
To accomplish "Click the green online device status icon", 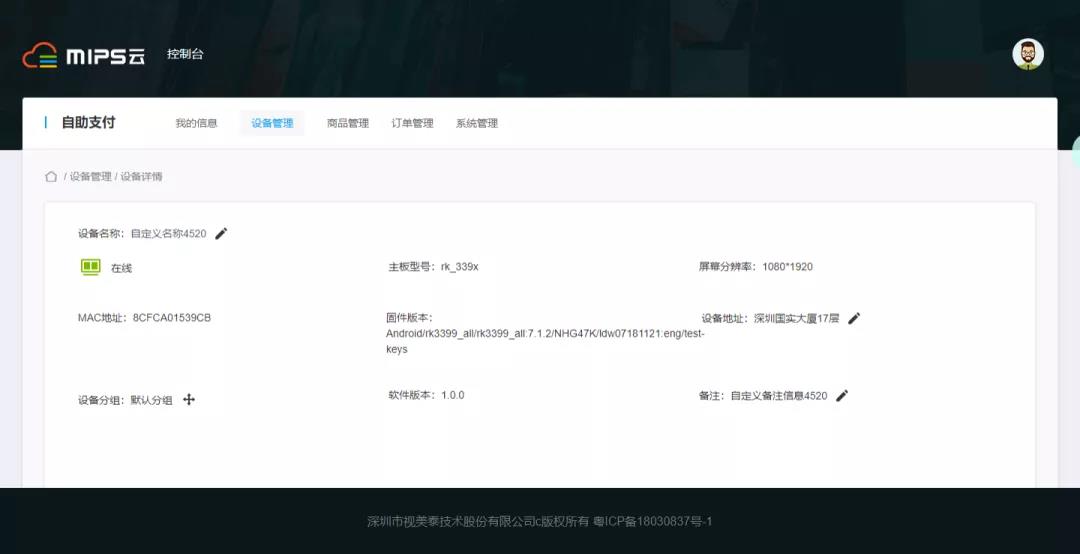I will (91, 267).
